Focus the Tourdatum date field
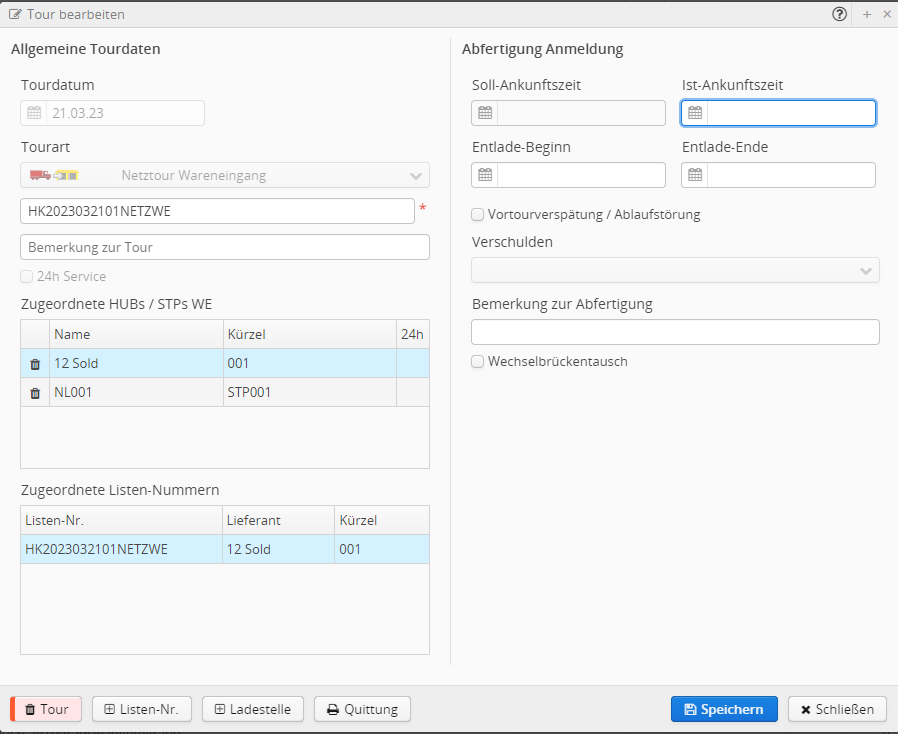 click(125, 113)
